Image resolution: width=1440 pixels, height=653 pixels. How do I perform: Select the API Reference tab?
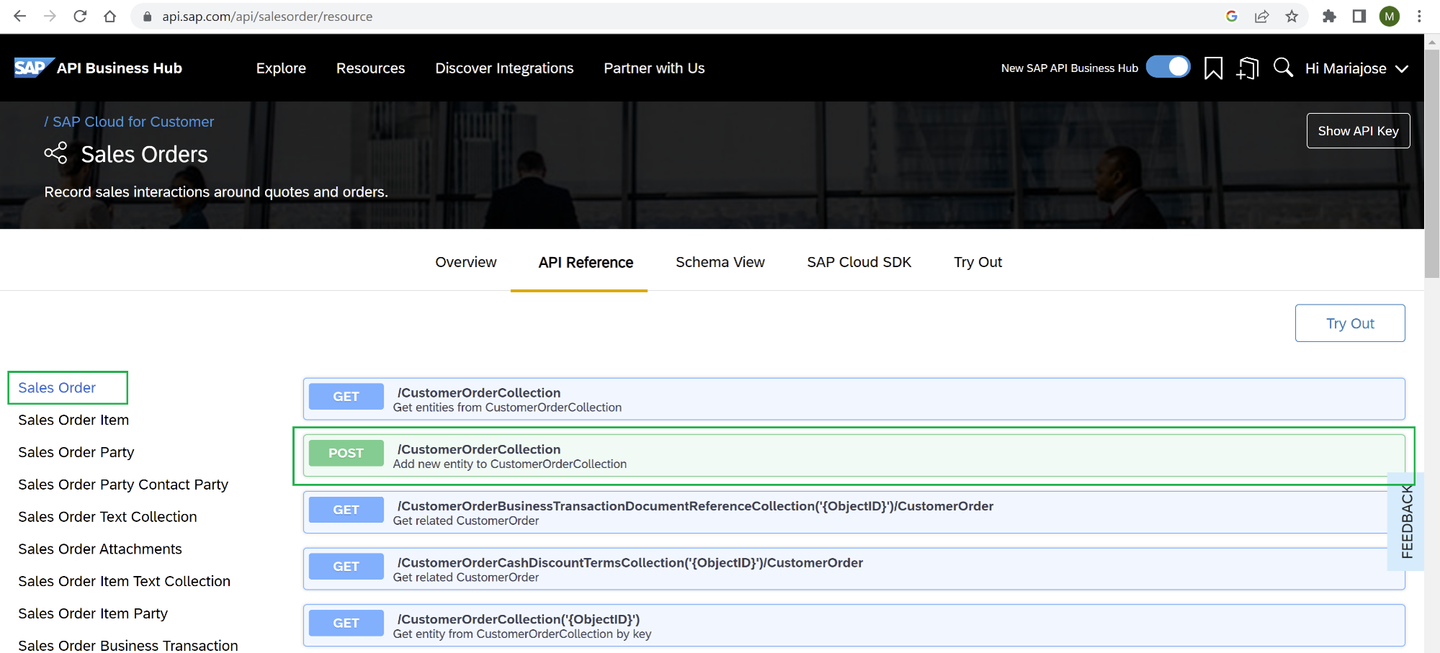coord(586,262)
